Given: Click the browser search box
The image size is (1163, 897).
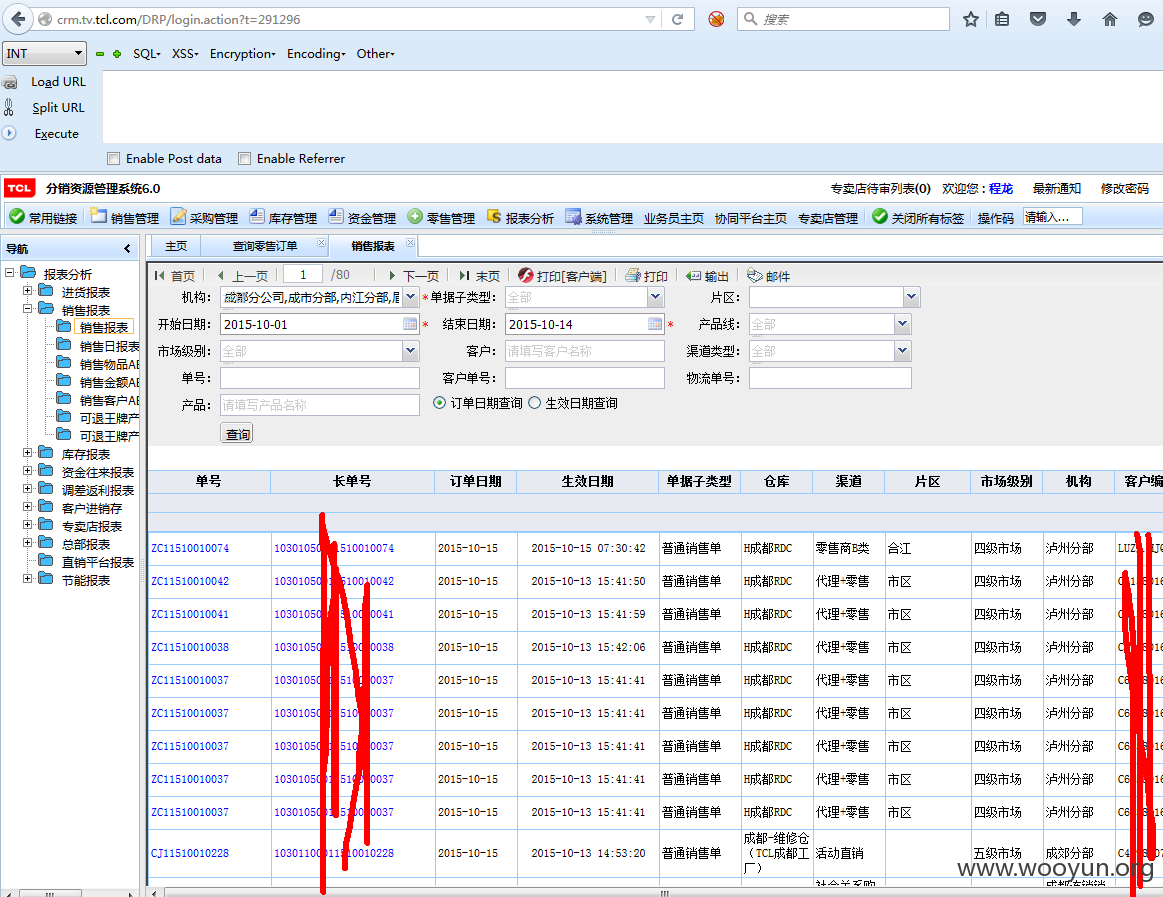Looking at the screenshot, I should coord(843,19).
